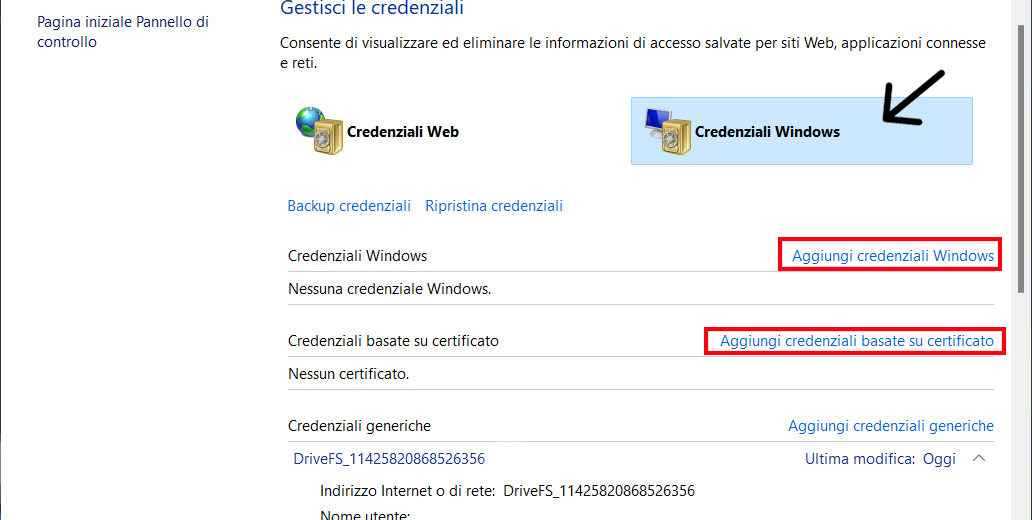
Task: Click the Credenziali Web globe-and-safe icon
Action: (319, 131)
